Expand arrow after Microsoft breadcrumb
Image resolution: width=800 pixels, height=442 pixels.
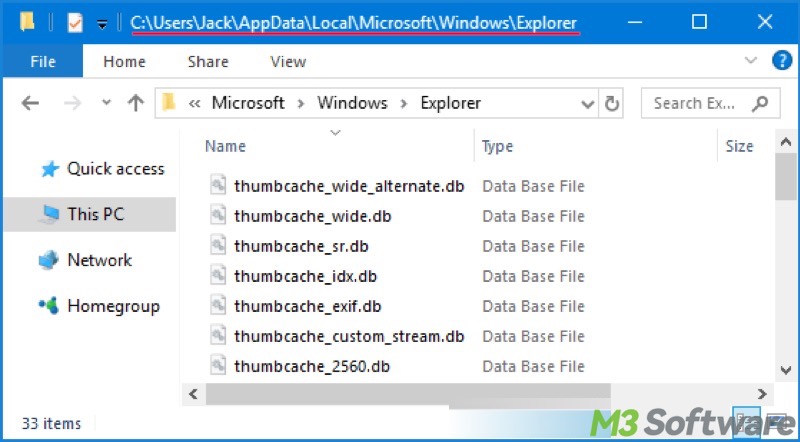pos(301,104)
